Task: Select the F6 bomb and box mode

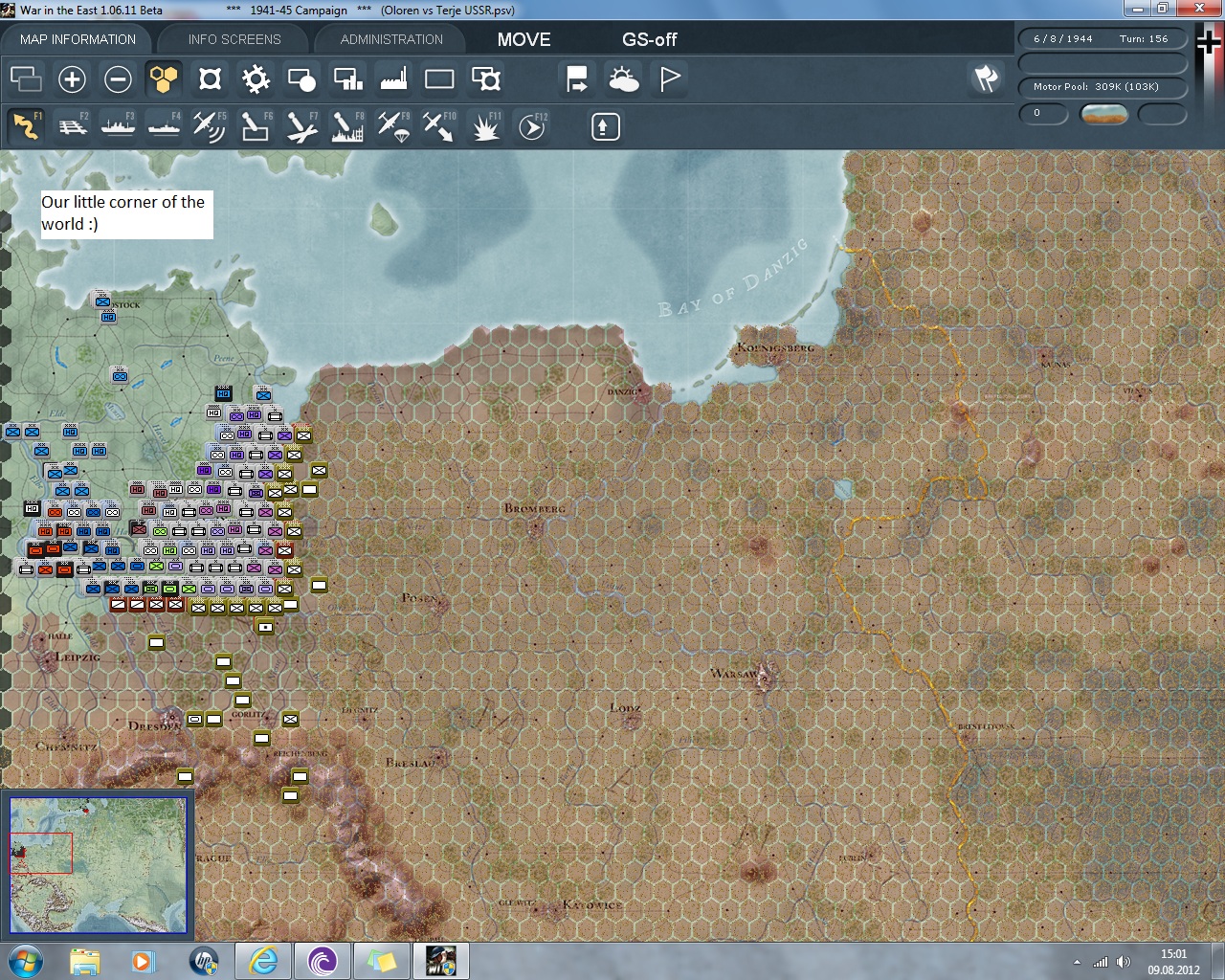Action: [256, 126]
